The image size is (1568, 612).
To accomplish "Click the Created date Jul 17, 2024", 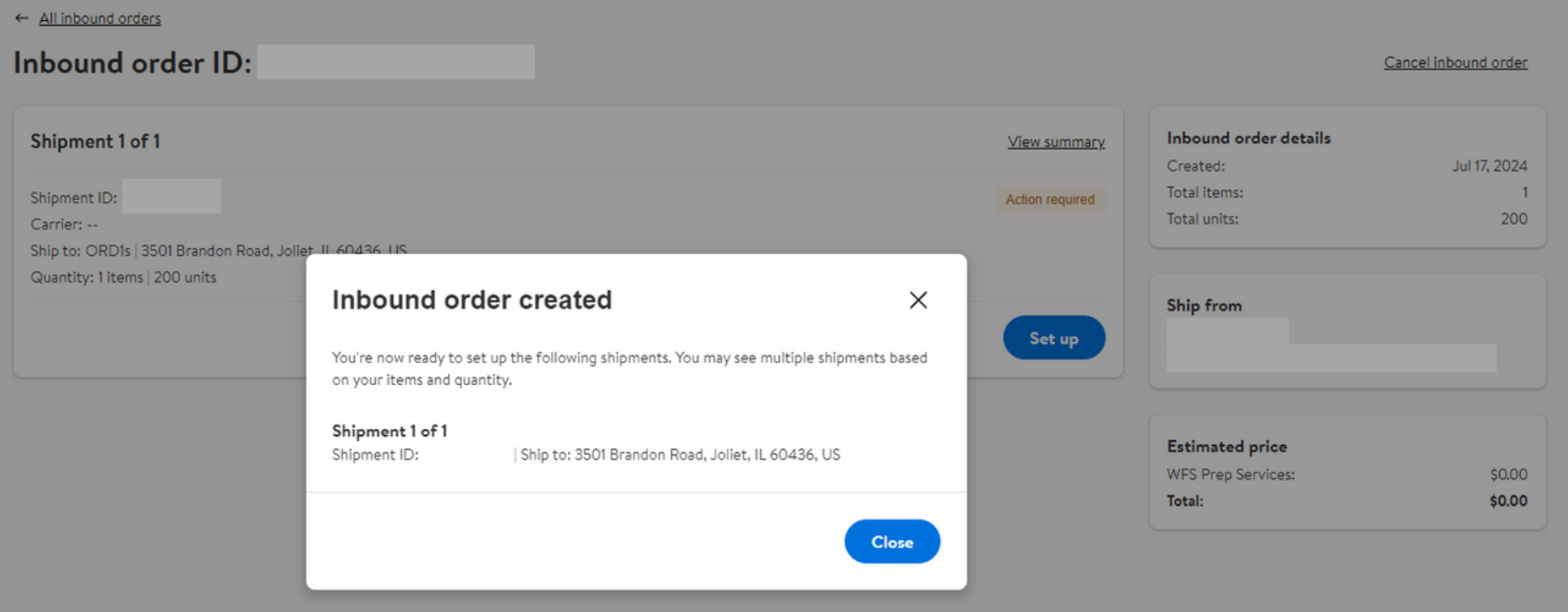I will (x=1489, y=166).
